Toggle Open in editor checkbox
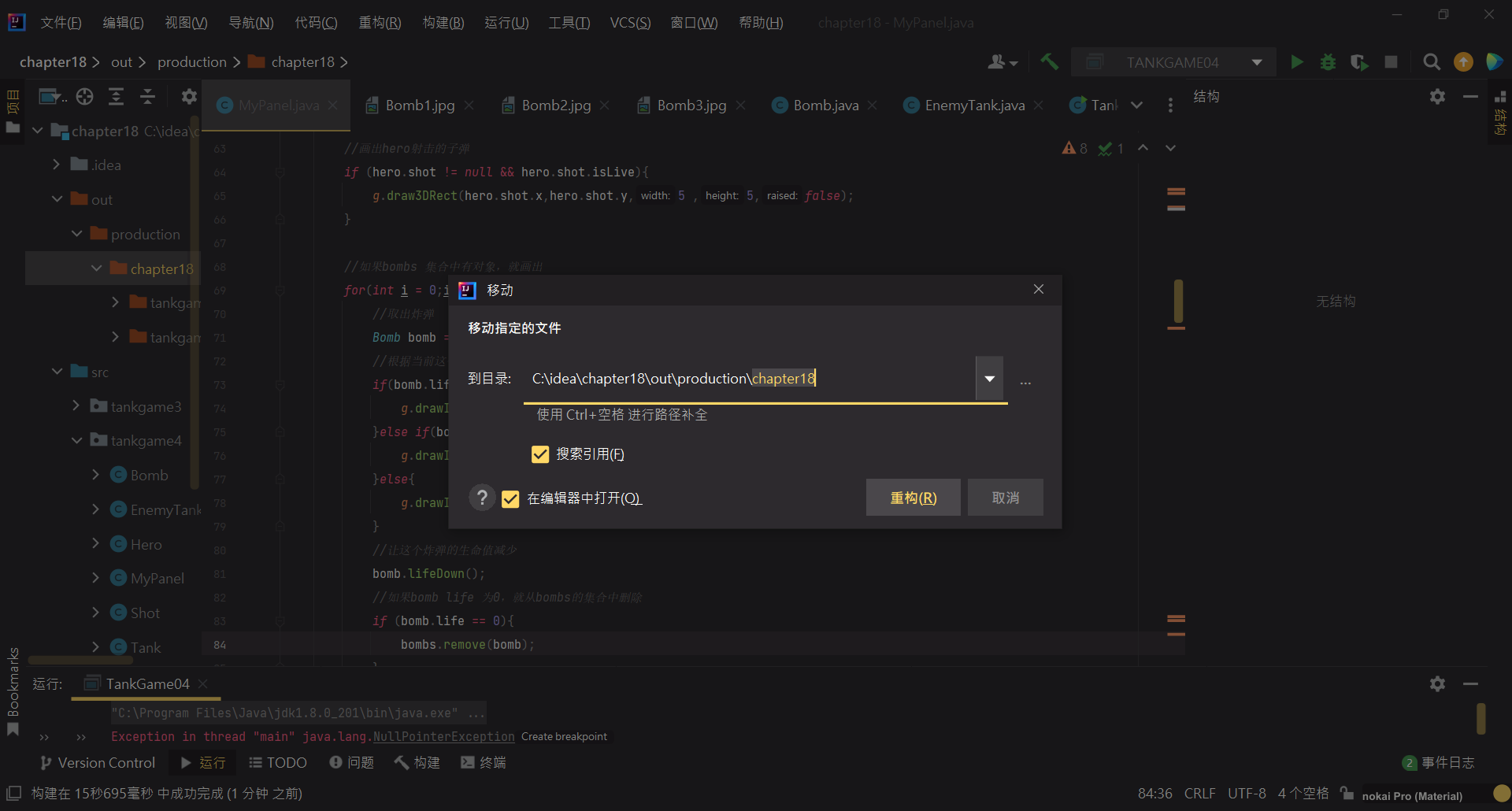The height and width of the screenshot is (811, 1512). tap(510, 498)
